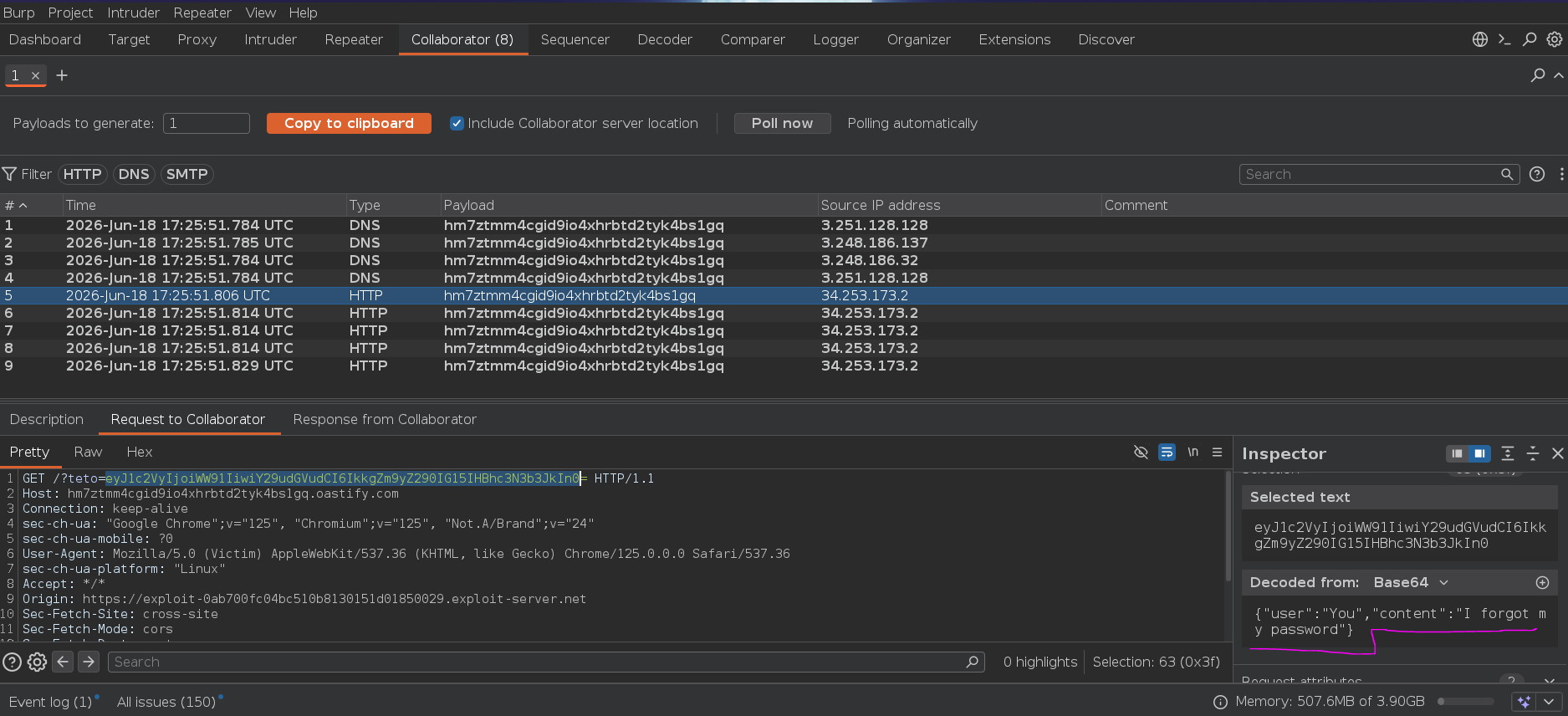Collapse all Inspector sections icon
This screenshot has width=1568, height=716.
pos(1533,453)
